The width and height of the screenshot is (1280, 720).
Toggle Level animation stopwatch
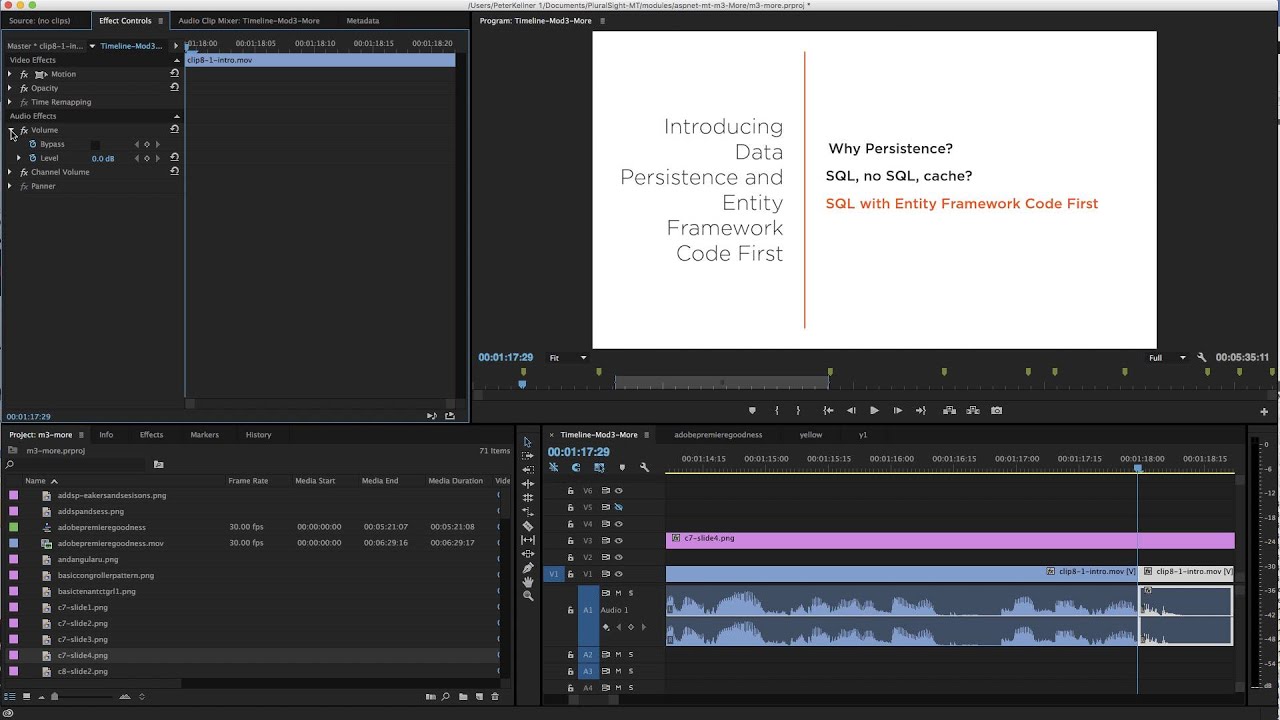[x=32, y=158]
